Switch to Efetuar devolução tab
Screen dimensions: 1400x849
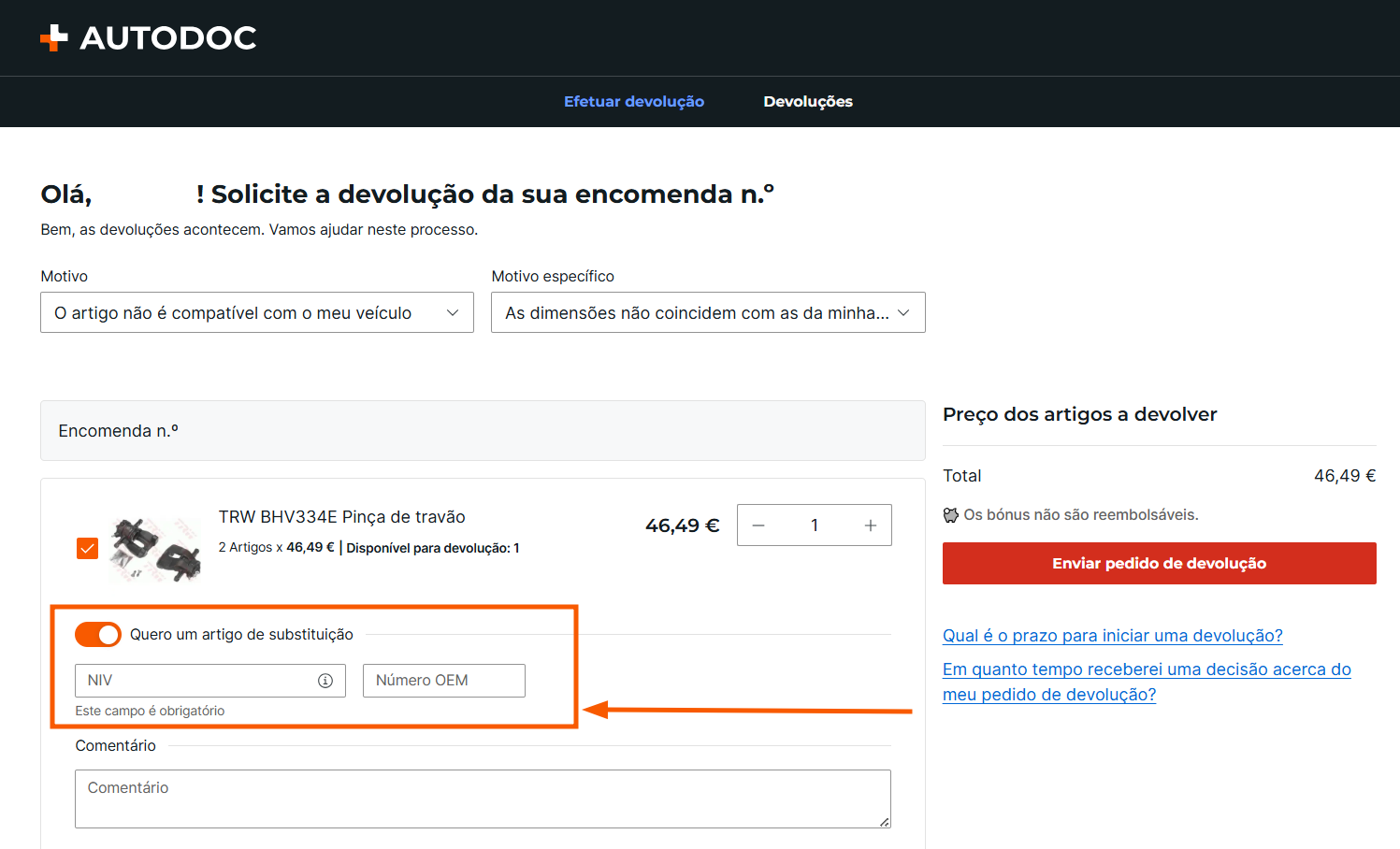coord(634,101)
